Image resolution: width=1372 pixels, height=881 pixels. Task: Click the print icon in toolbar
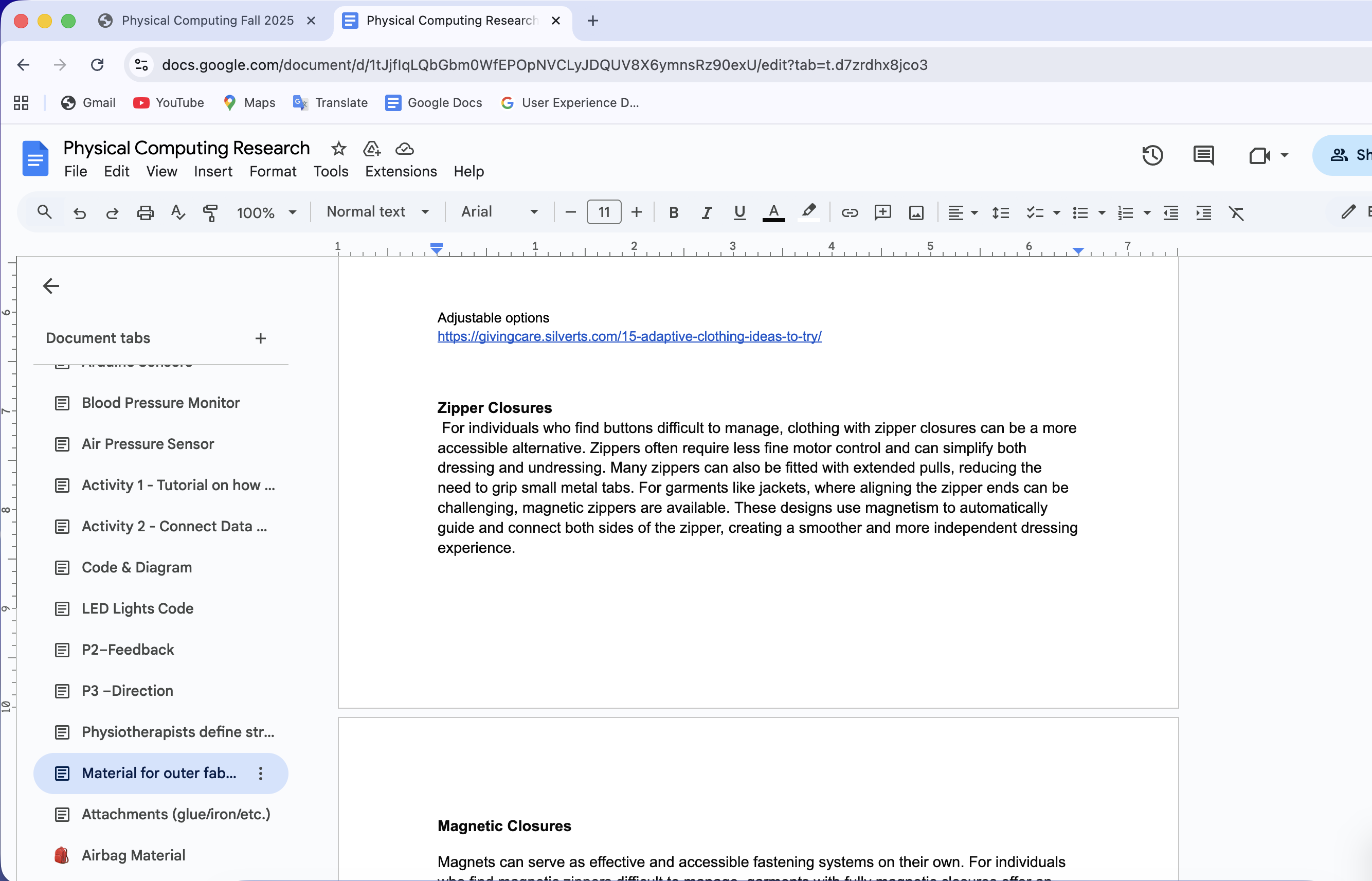pos(145,213)
